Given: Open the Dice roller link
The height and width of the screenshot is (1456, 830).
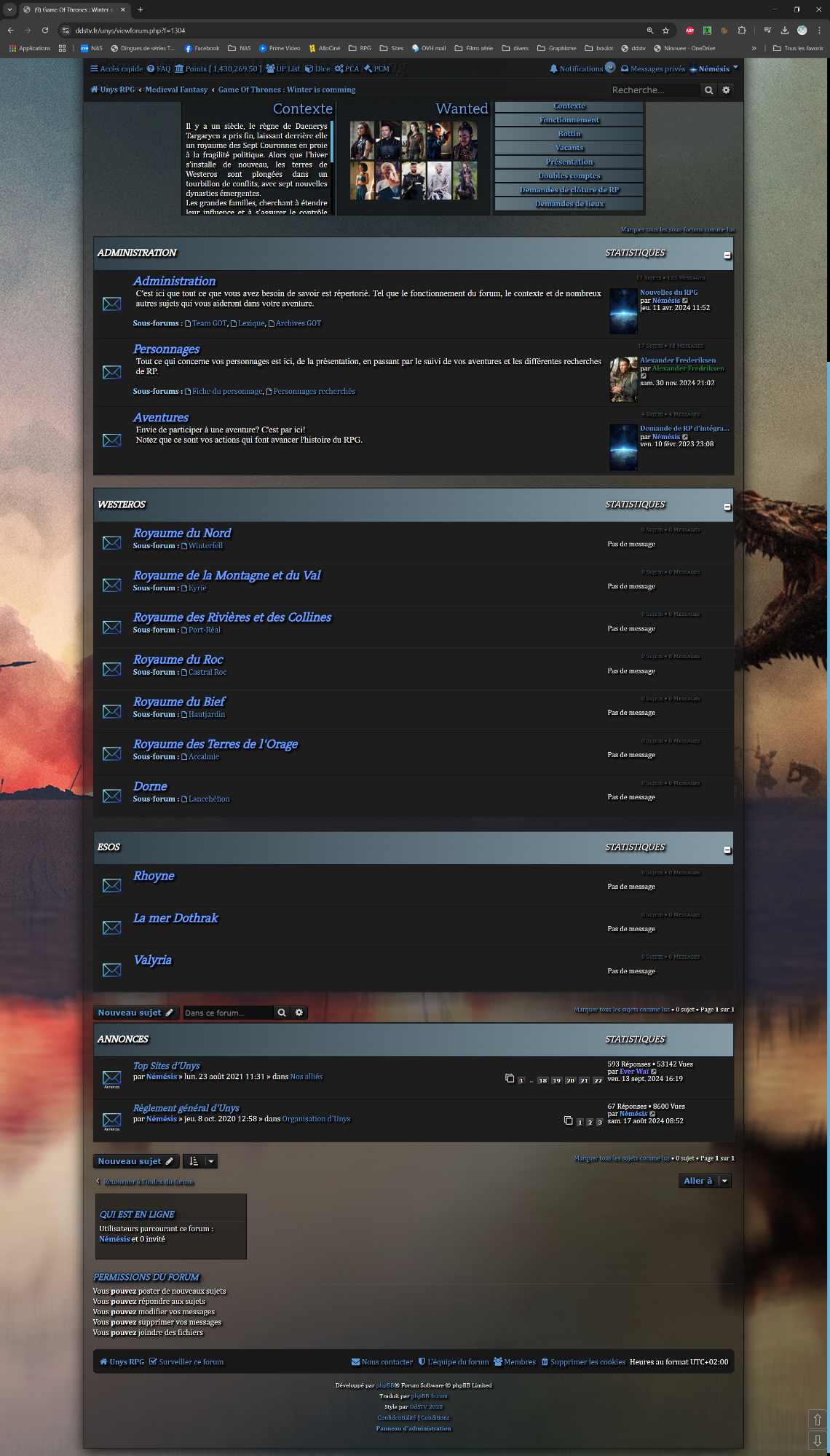Looking at the screenshot, I should click(317, 69).
